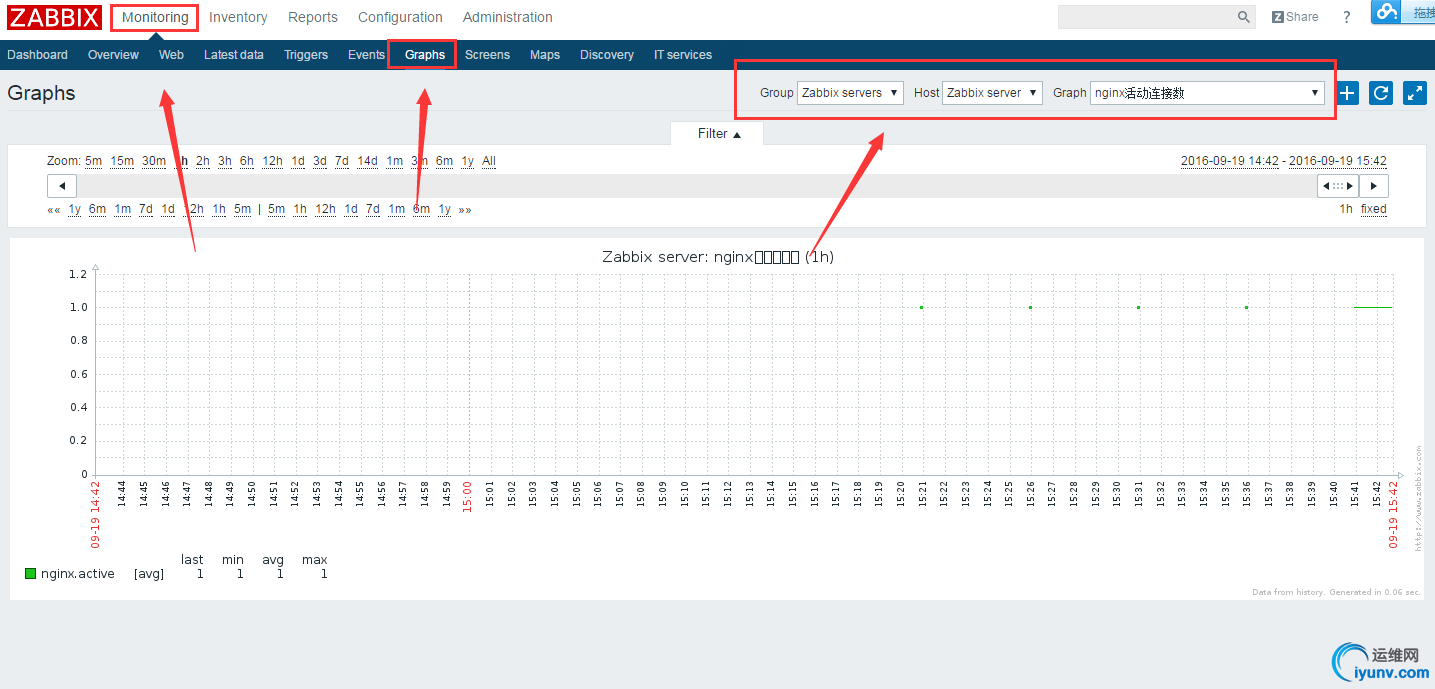1435x689 pixels.
Task: Open the Graph selection dropdown
Action: point(1207,93)
